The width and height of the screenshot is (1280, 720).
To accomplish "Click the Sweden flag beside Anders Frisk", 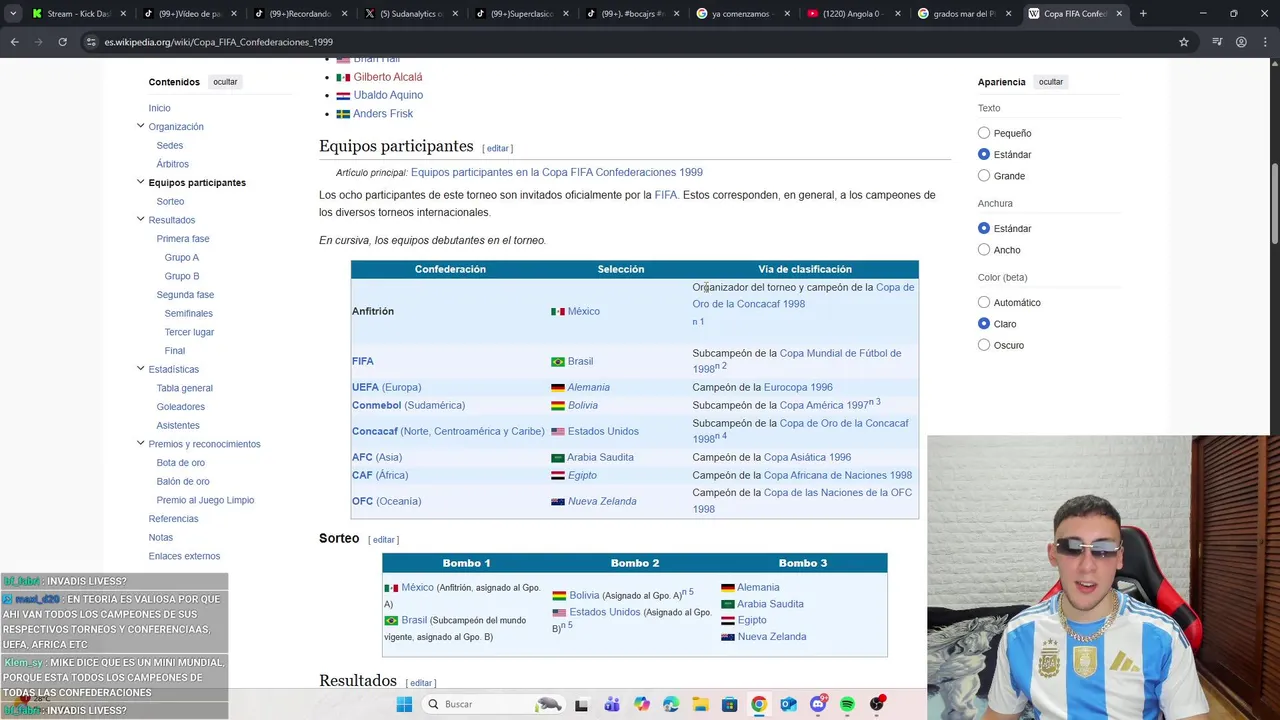I will [343, 114].
